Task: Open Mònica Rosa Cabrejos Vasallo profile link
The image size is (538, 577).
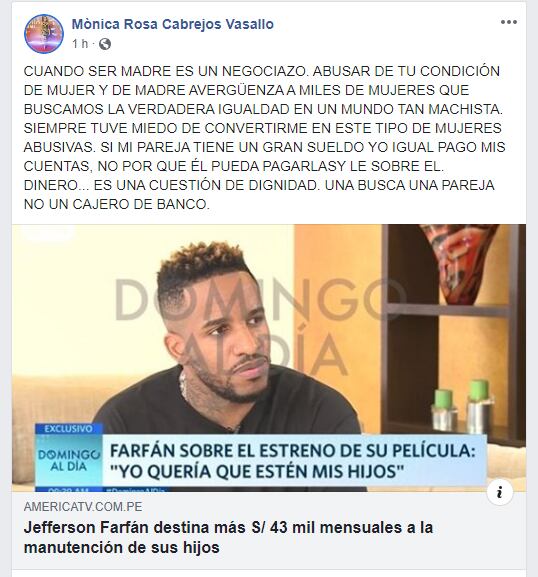Action: [x=173, y=24]
